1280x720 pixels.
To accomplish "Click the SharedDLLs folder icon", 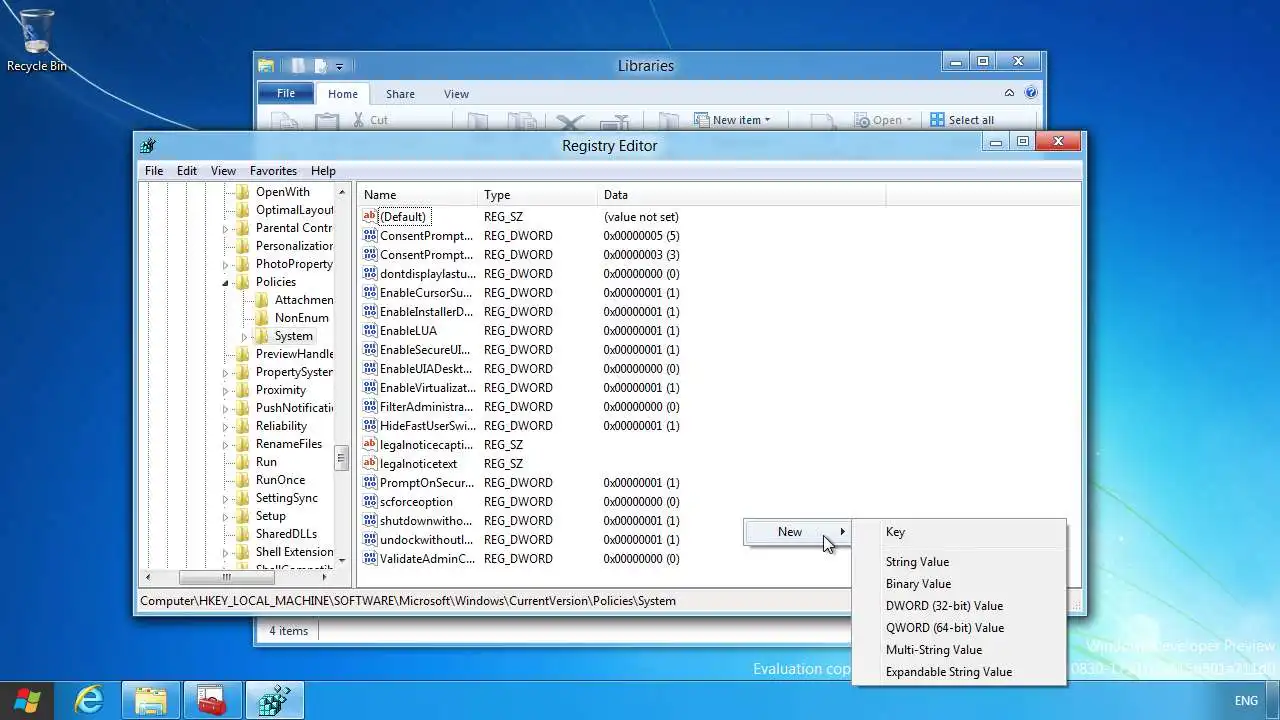I will pyautogui.click(x=243, y=534).
